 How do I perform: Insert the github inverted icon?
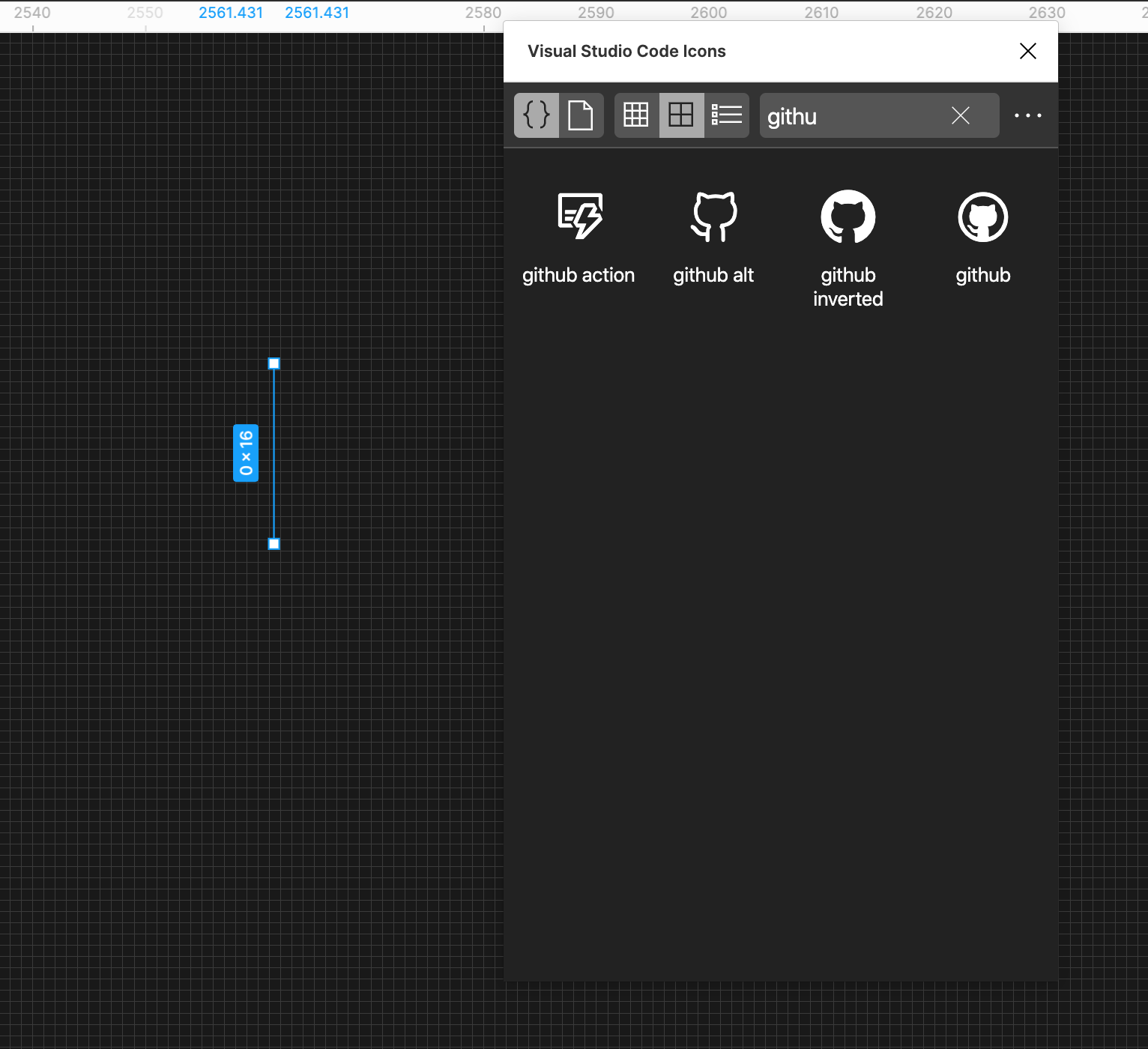tap(848, 217)
